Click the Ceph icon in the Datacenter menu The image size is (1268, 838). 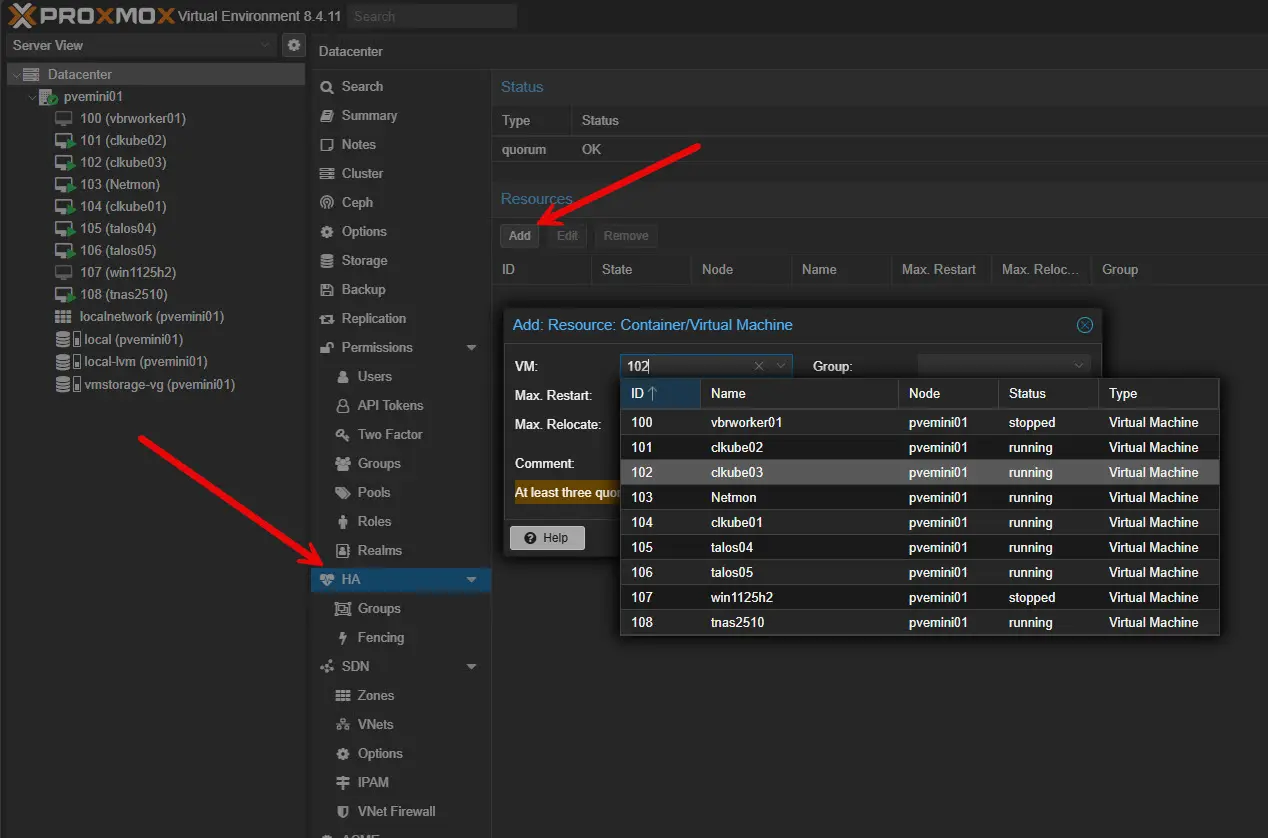(x=327, y=203)
